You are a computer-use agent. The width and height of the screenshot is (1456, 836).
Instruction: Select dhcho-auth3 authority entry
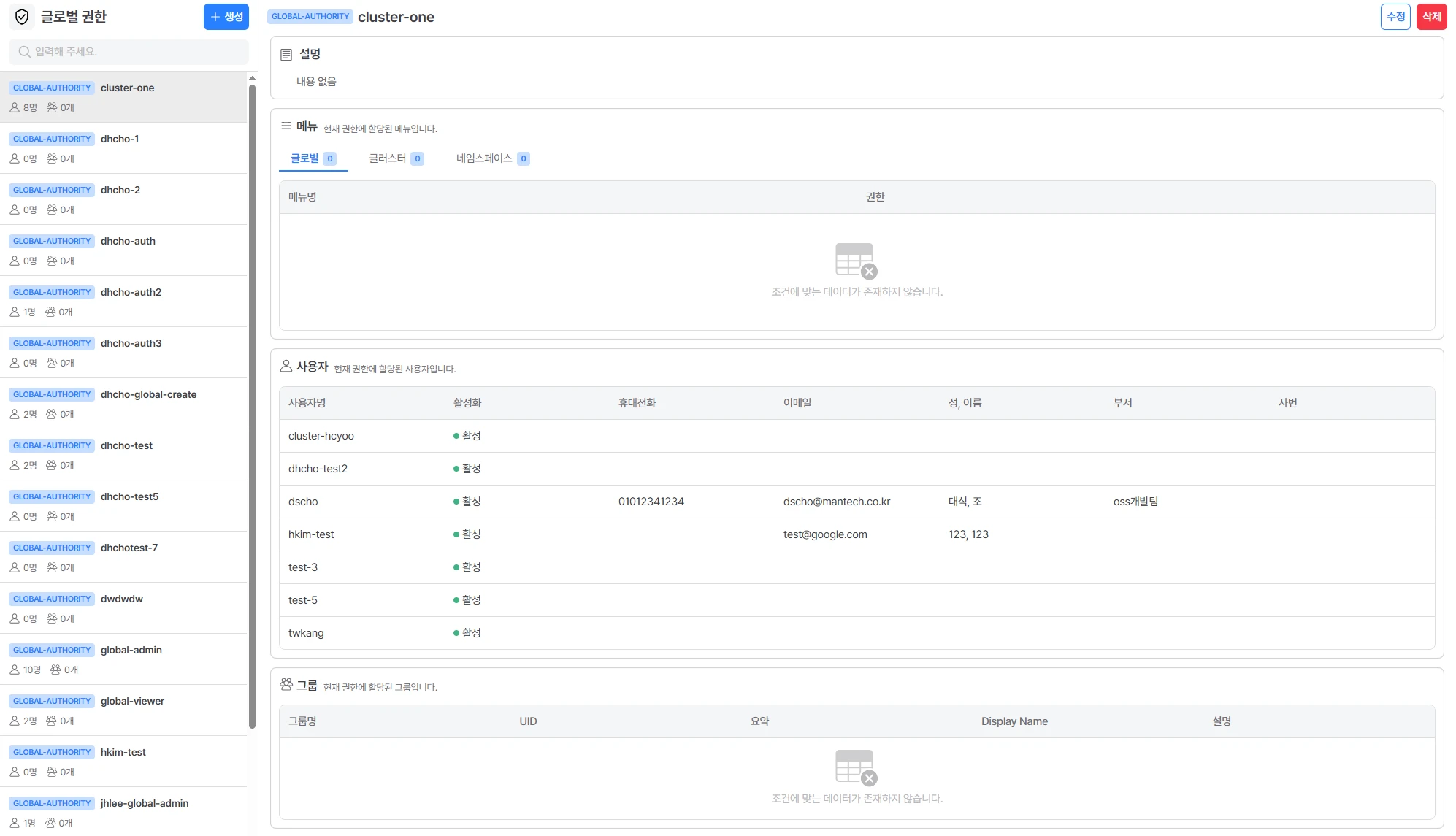click(x=124, y=353)
